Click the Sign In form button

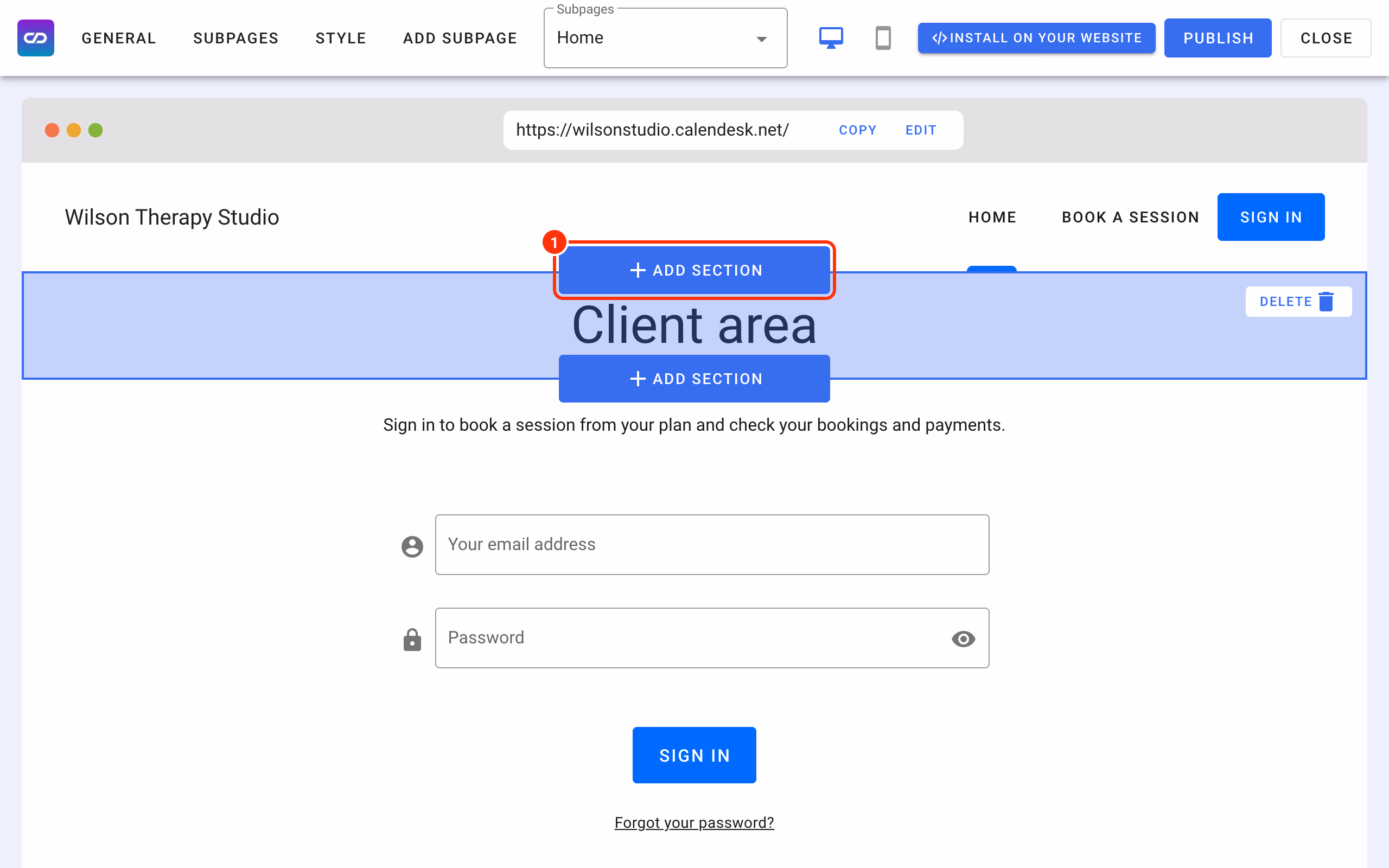click(x=694, y=755)
